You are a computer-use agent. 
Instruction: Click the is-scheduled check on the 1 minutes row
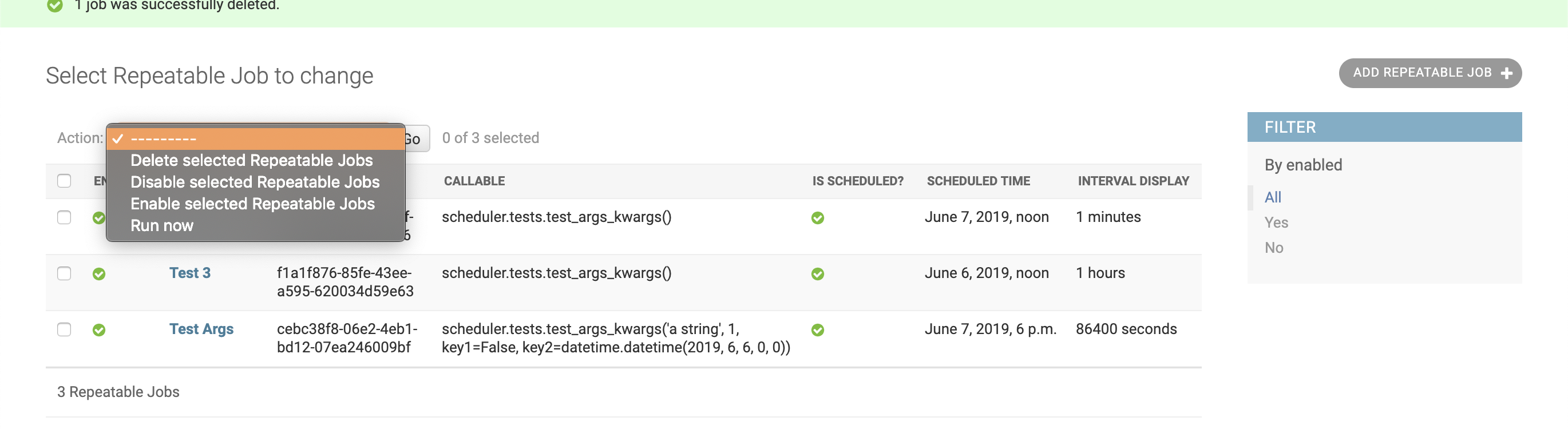tap(818, 218)
